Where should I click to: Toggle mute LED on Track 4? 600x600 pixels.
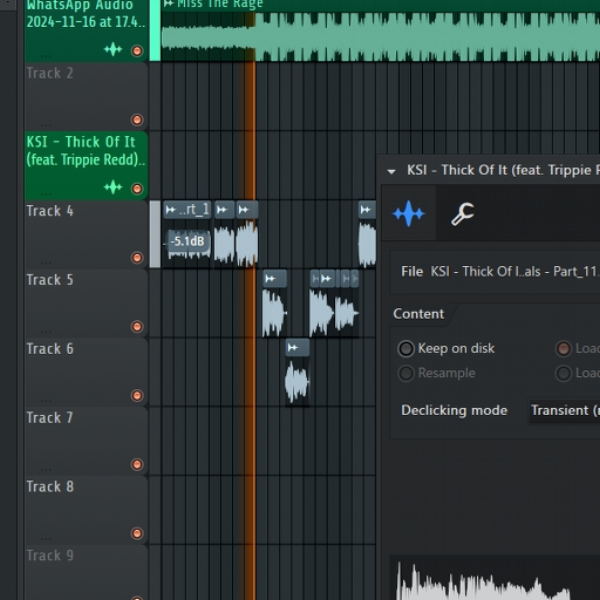[x=137, y=258]
